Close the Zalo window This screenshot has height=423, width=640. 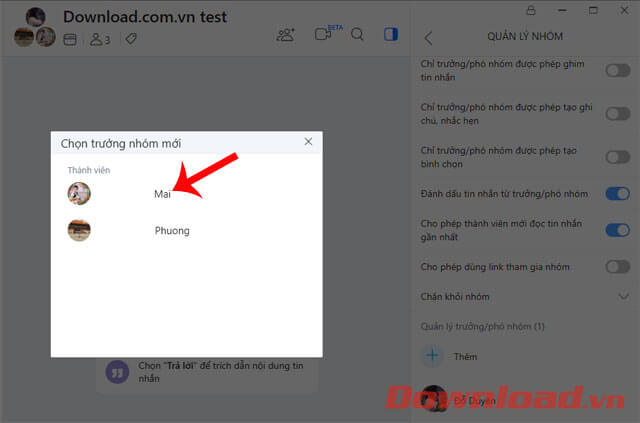point(624,11)
